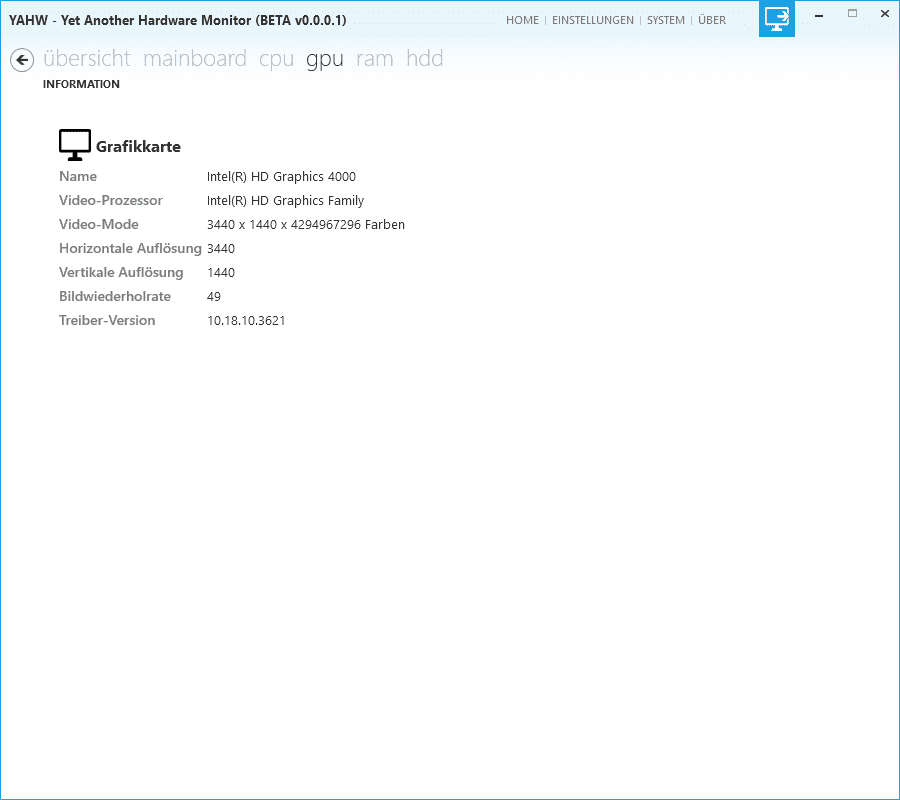The height and width of the screenshot is (800, 900).
Task: Click the Grafikkarte monitor icon
Action: 75,145
